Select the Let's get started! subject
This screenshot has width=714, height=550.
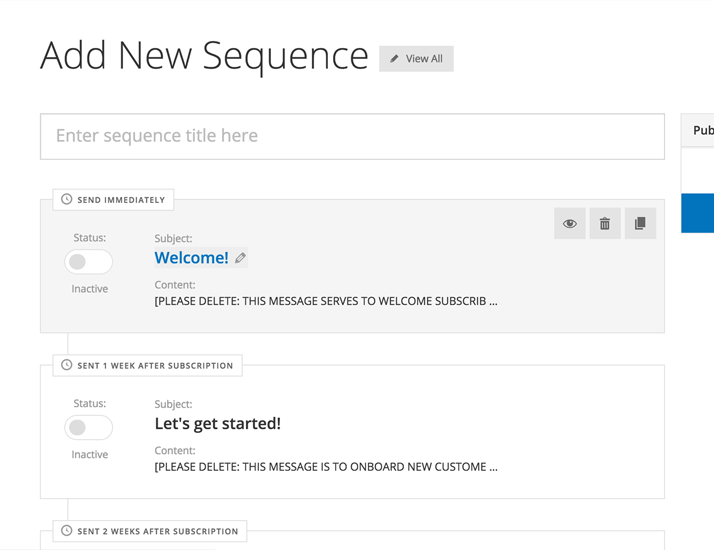(x=218, y=423)
